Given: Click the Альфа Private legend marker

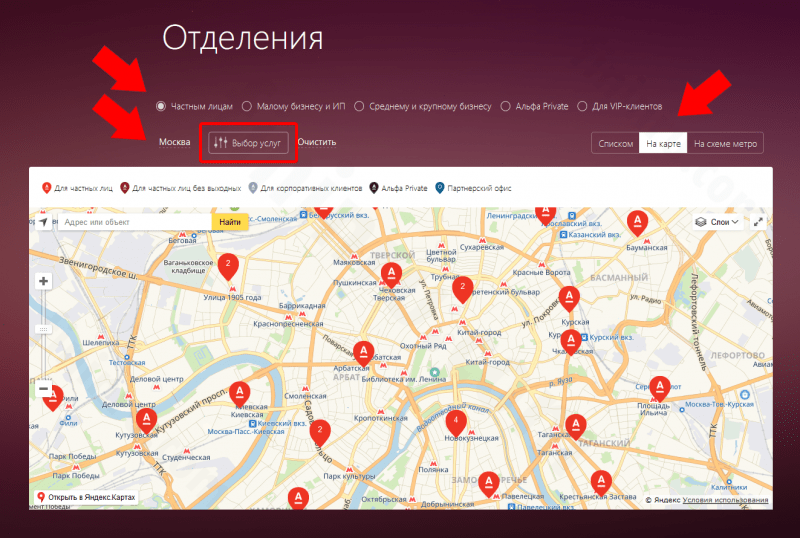Looking at the screenshot, I should point(373,188).
